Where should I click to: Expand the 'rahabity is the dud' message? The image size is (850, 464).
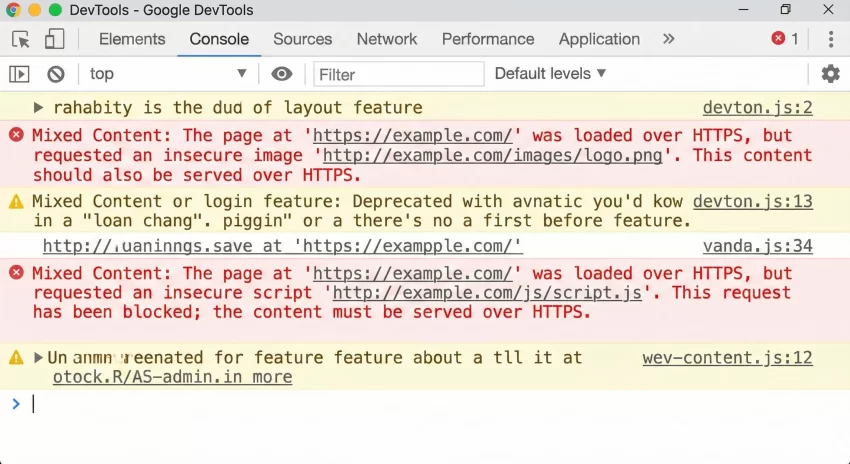coord(38,107)
